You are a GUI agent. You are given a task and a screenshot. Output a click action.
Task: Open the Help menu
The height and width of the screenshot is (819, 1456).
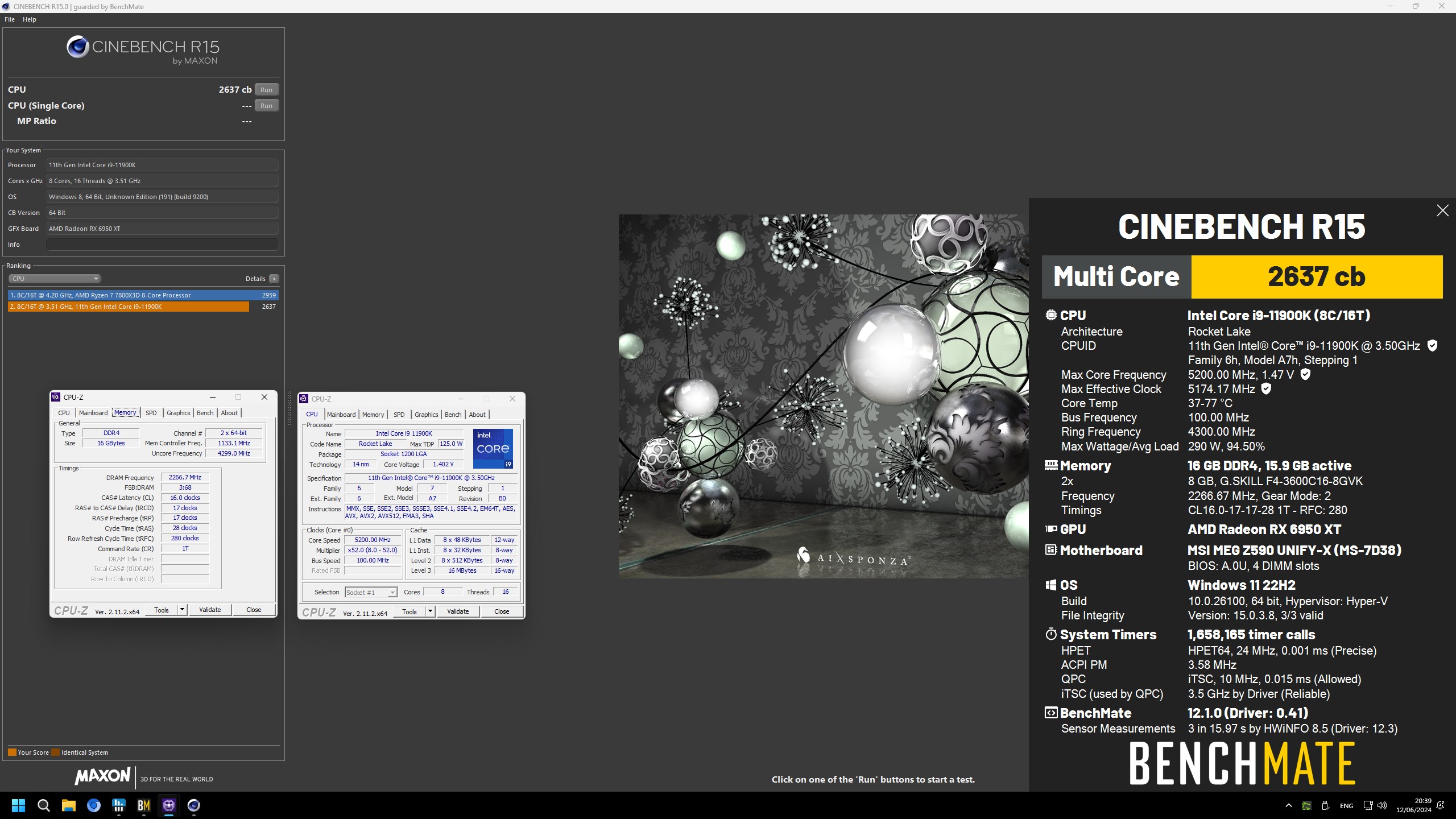[x=30, y=19]
